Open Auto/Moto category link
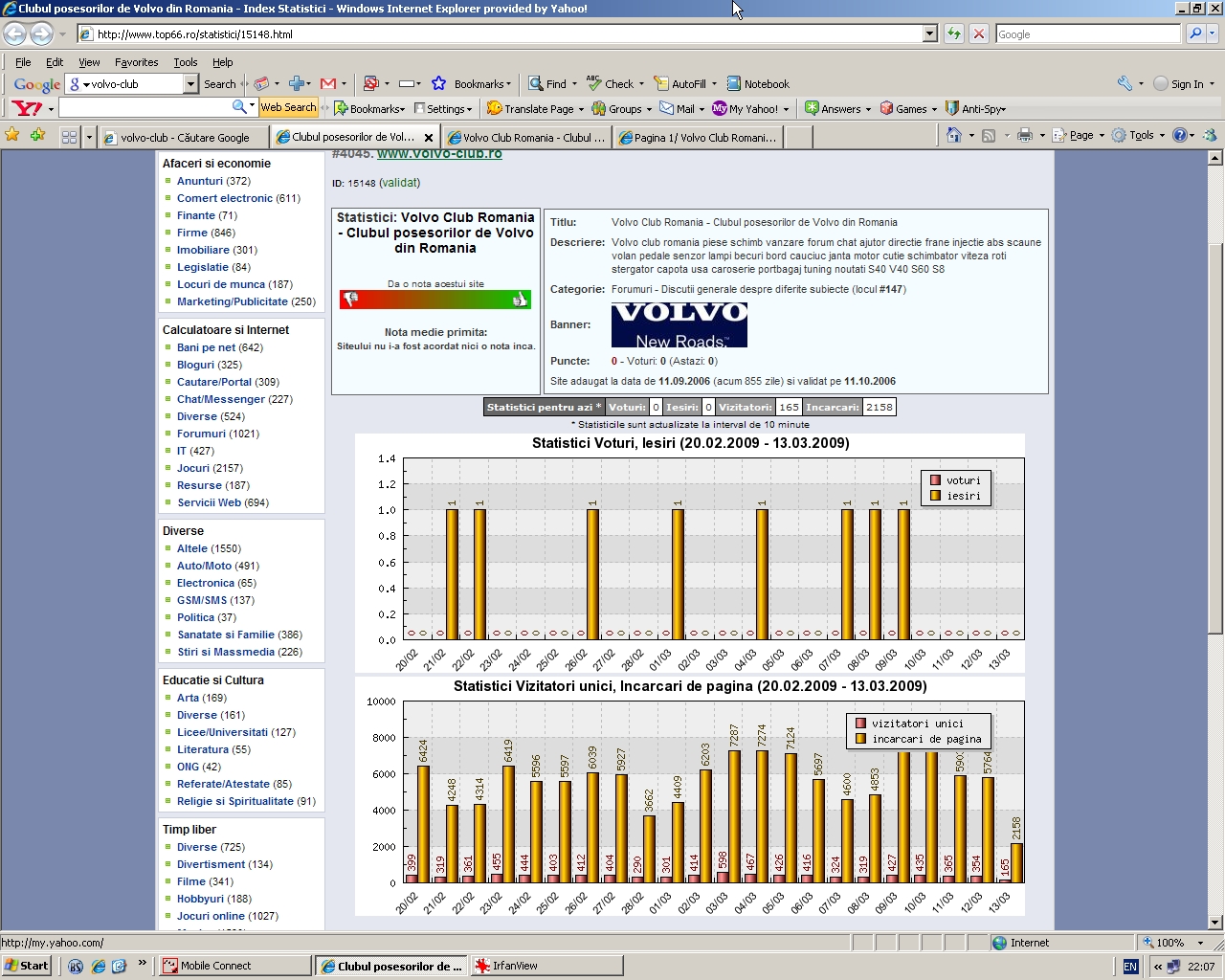Image resolution: width=1225 pixels, height=980 pixels. pos(204,566)
